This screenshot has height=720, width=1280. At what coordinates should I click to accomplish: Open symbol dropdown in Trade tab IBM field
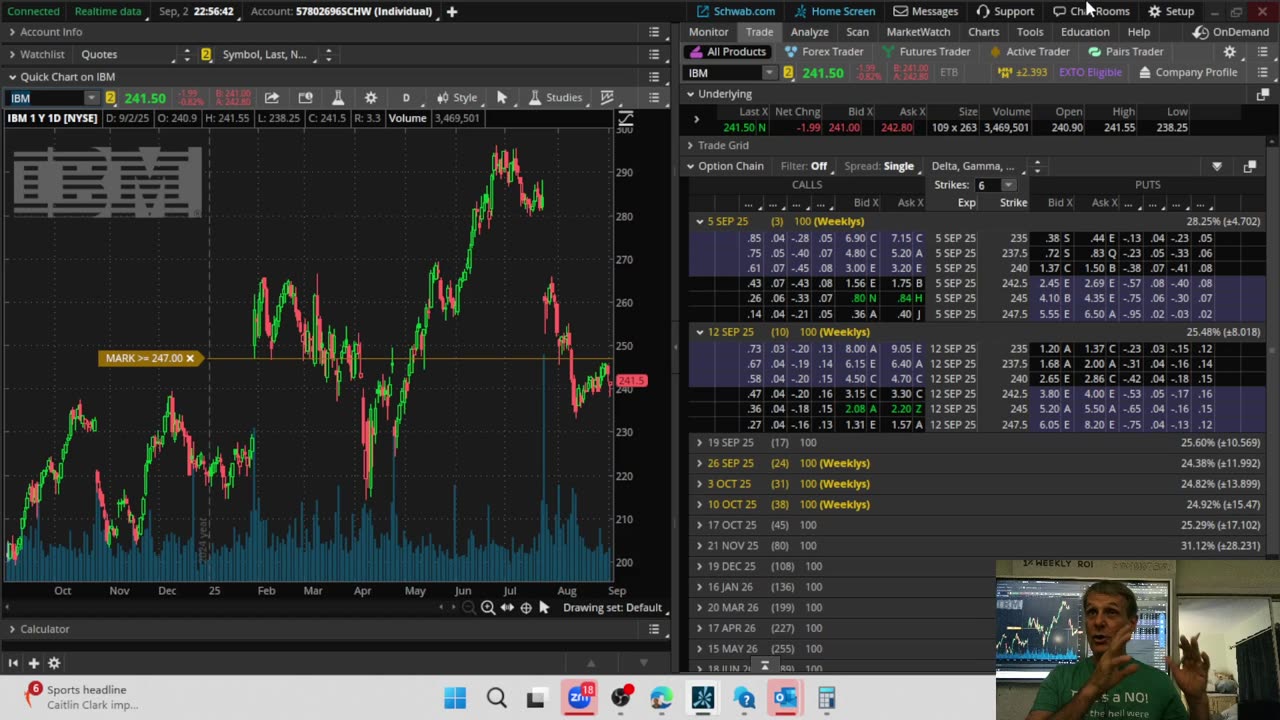point(769,72)
